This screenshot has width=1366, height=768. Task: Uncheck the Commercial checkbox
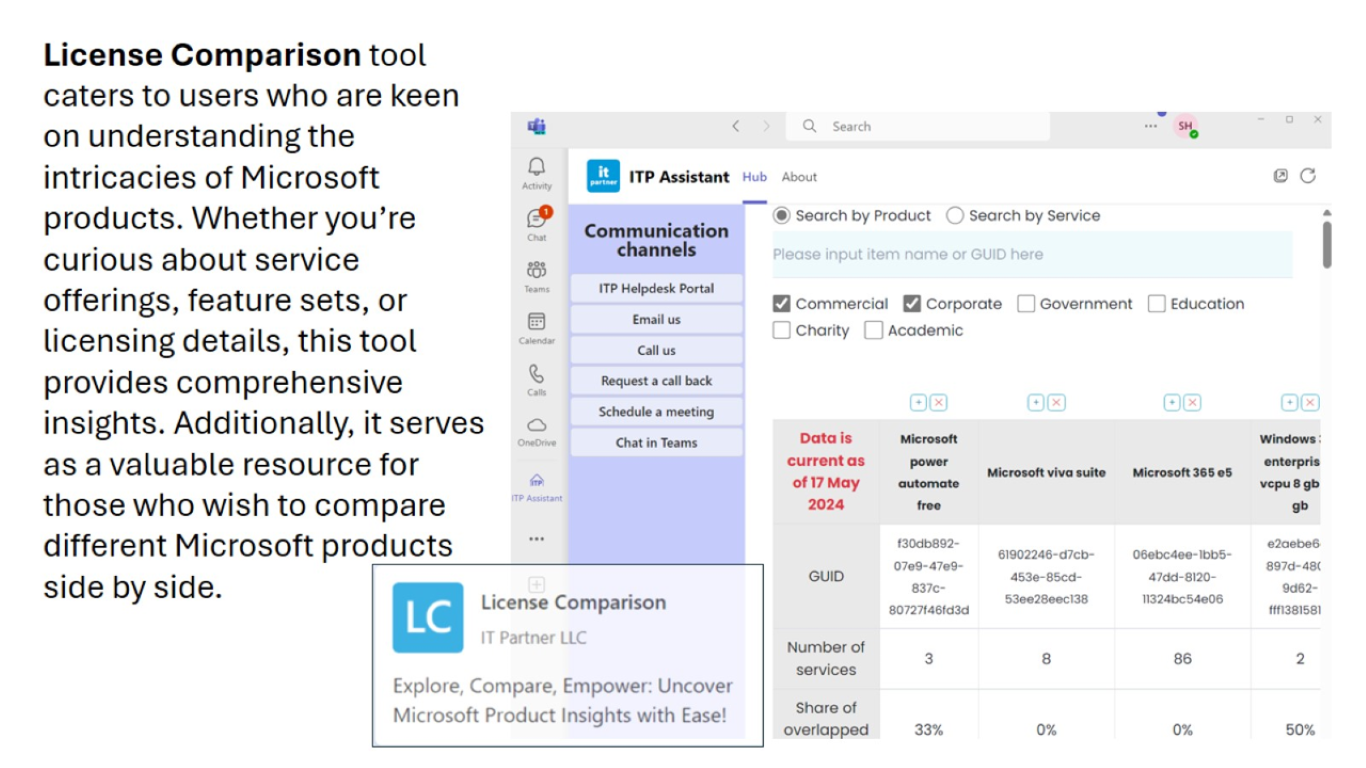point(782,303)
